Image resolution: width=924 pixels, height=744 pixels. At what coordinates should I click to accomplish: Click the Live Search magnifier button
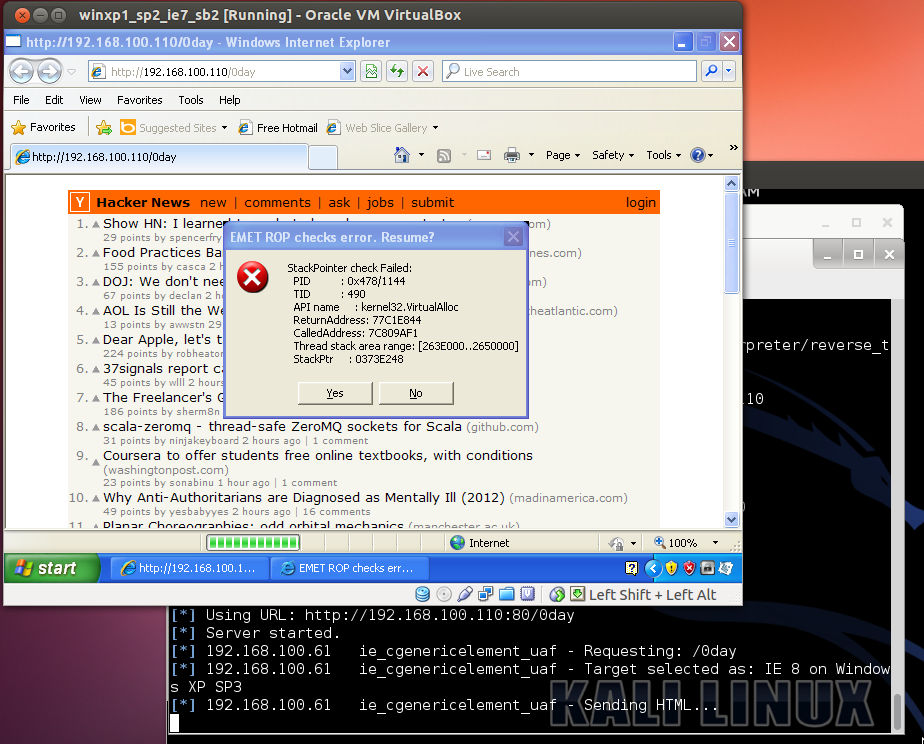[x=711, y=71]
